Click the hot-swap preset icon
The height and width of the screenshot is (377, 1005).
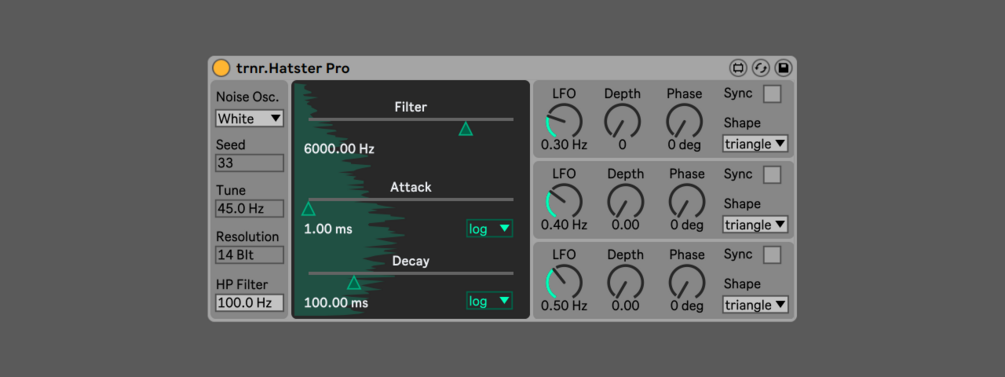(760, 67)
